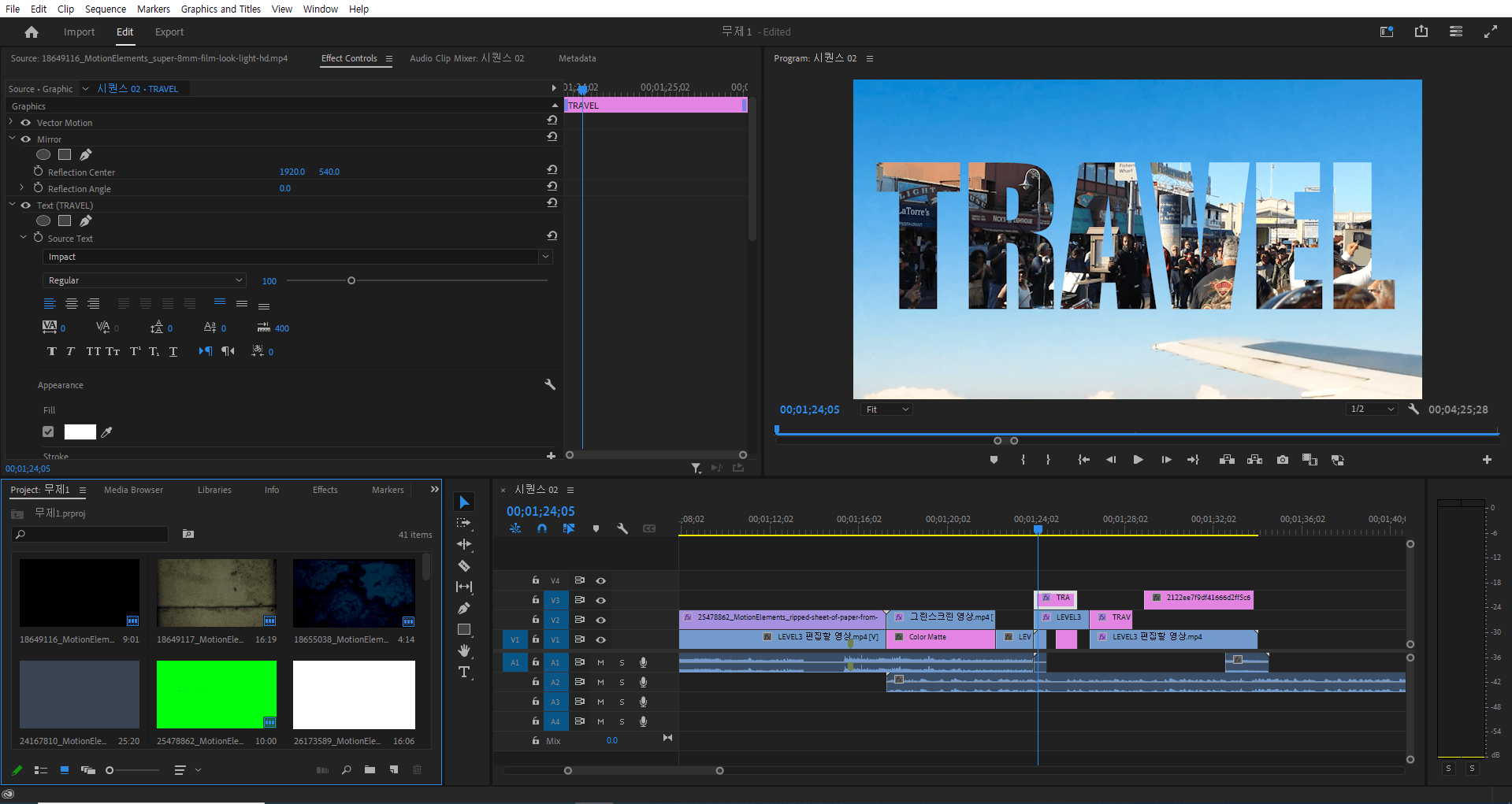Mute audio track A1
Image resolution: width=1512 pixels, height=804 pixels.
click(600, 663)
